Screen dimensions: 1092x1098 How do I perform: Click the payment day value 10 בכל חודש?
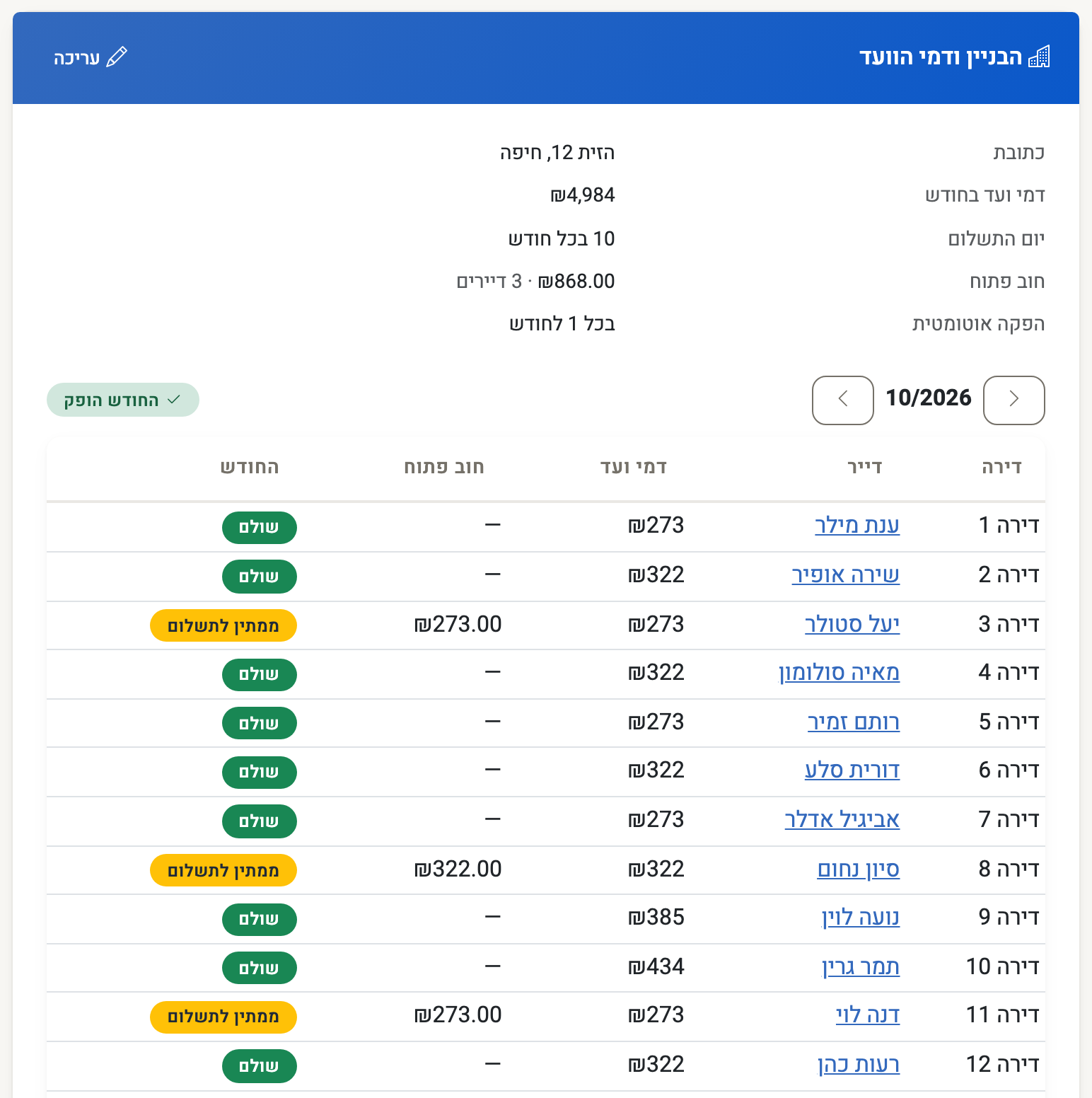pyautogui.click(x=562, y=239)
